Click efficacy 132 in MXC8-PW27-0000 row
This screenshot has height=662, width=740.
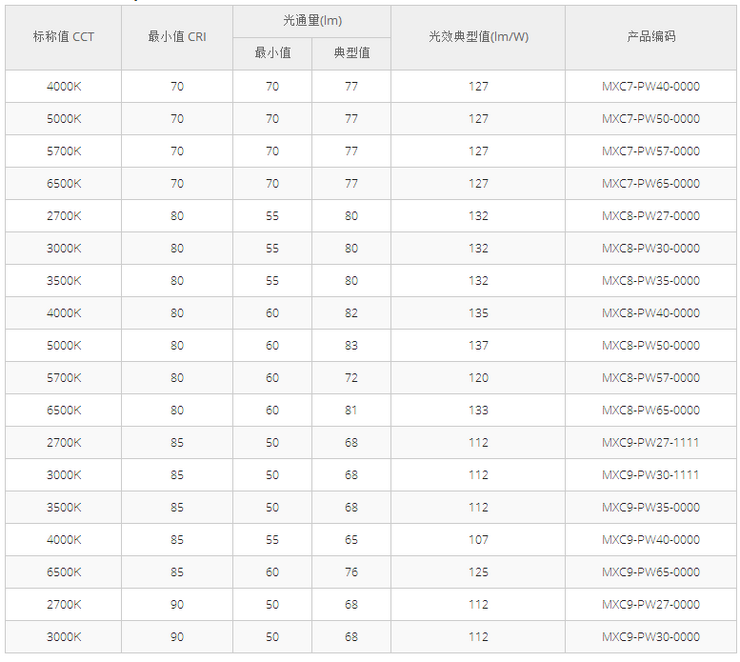click(478, 216)
